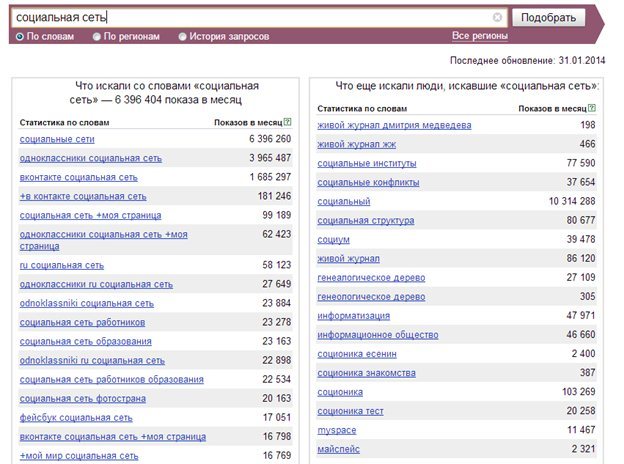624x464 pixels.
Task: Select the 'История запросов' radio option
Action: (x=182, y=37)
